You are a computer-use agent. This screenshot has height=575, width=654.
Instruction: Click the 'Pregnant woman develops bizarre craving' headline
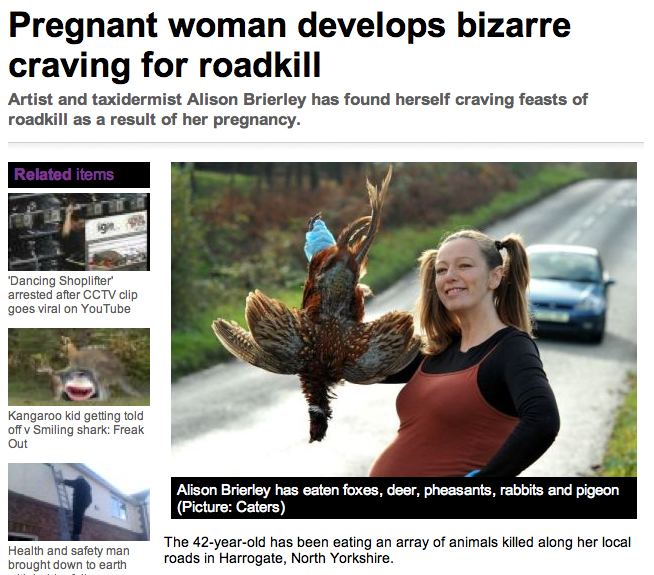click(x=289, y=45)
